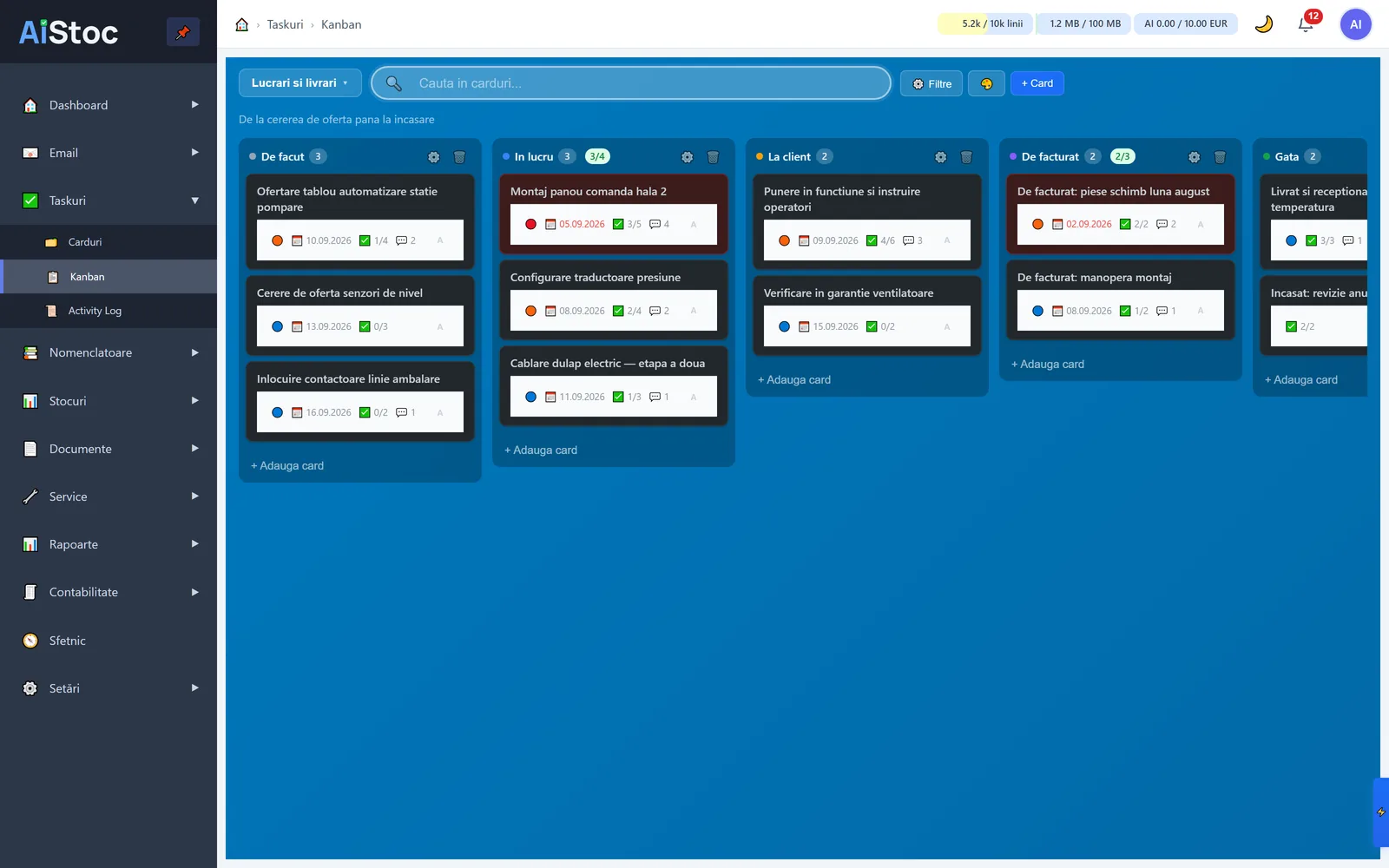Open Sfetnic in the sidebar
1389x868 pixels.
coord(109,641)
